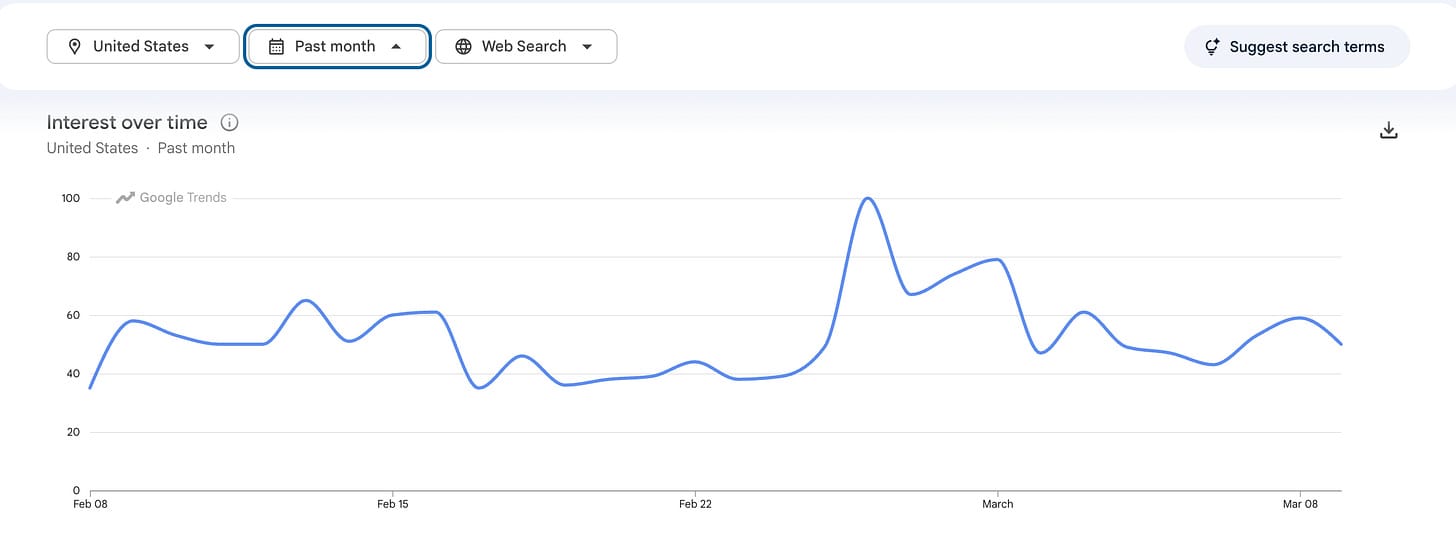Click the lightbulb sparkle suggest icon
This screenshot has width=1456, height=551.
pos(1212,47)
